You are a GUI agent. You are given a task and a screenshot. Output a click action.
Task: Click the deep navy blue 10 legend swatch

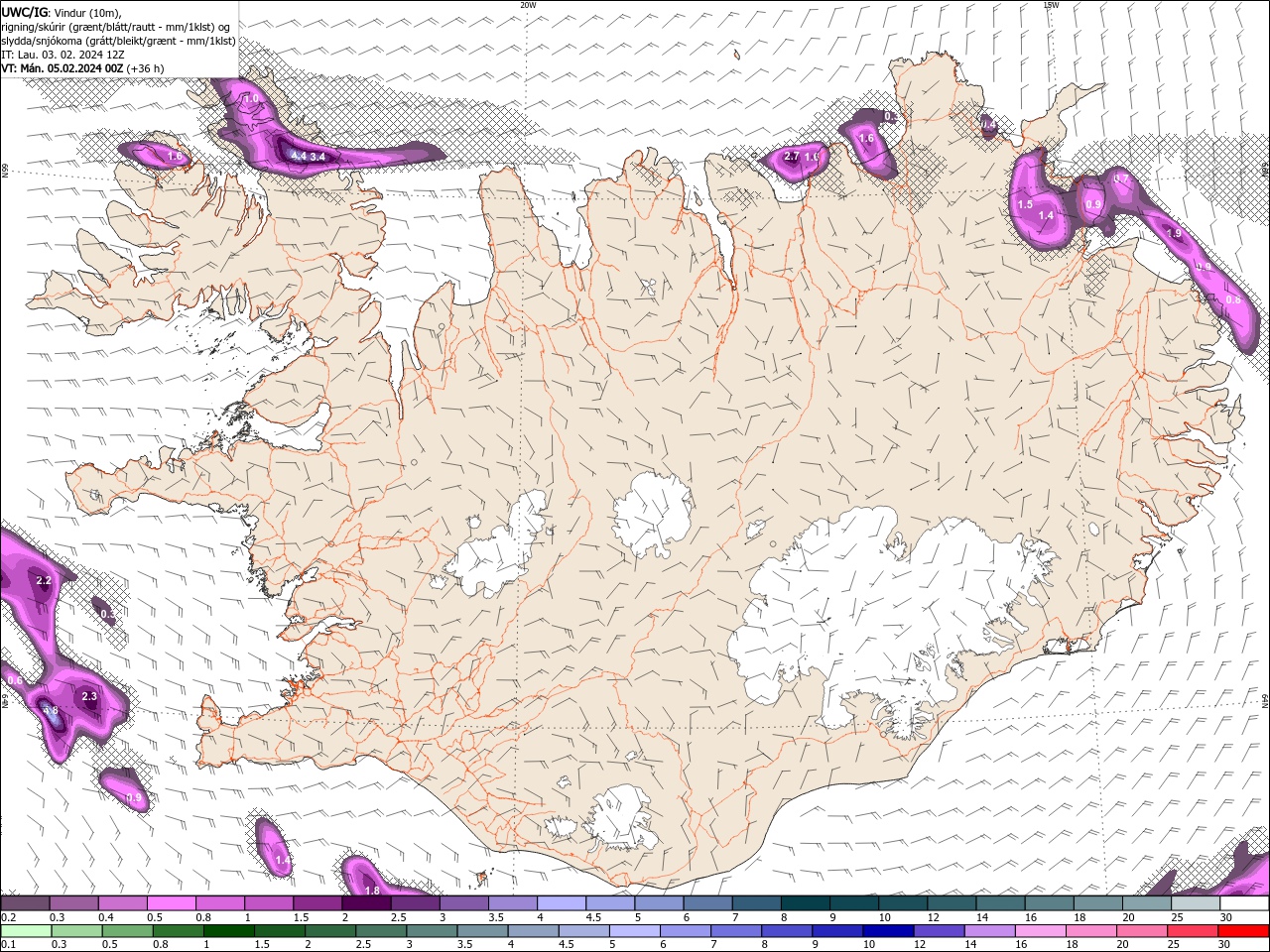click(x=888, y=931)
